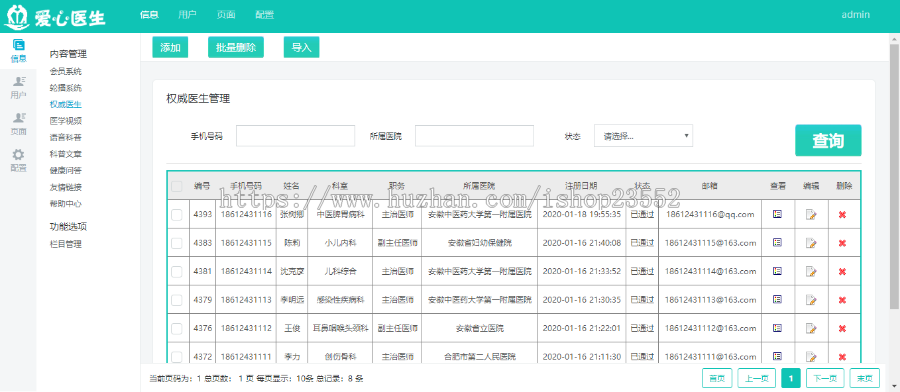This screenshot has width=900, height=392.
Task: View details icon for row 4383
Action: pyautogui.click(x=777, y=243)
